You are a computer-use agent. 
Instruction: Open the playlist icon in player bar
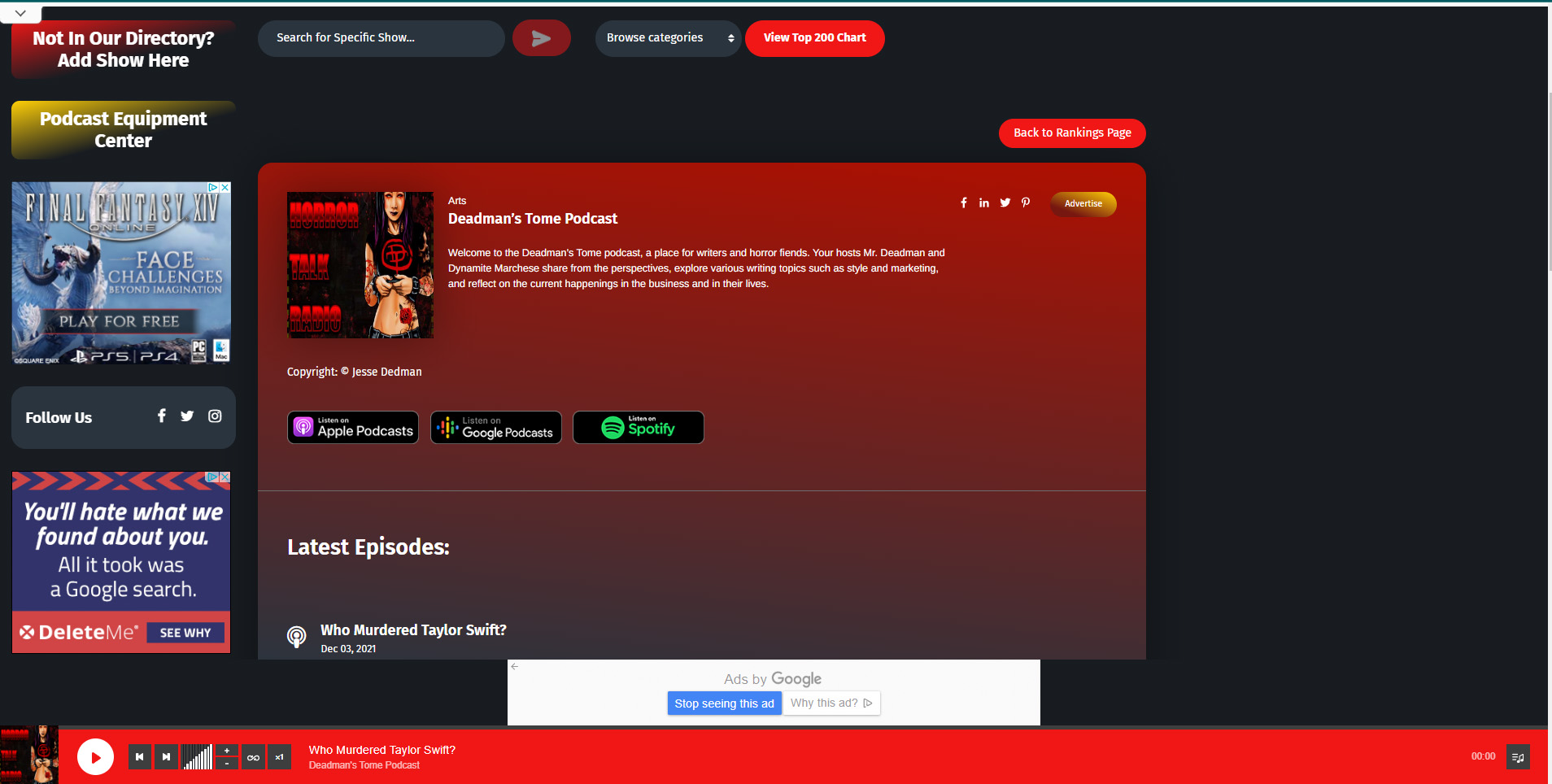click(x=1517, y=757)
